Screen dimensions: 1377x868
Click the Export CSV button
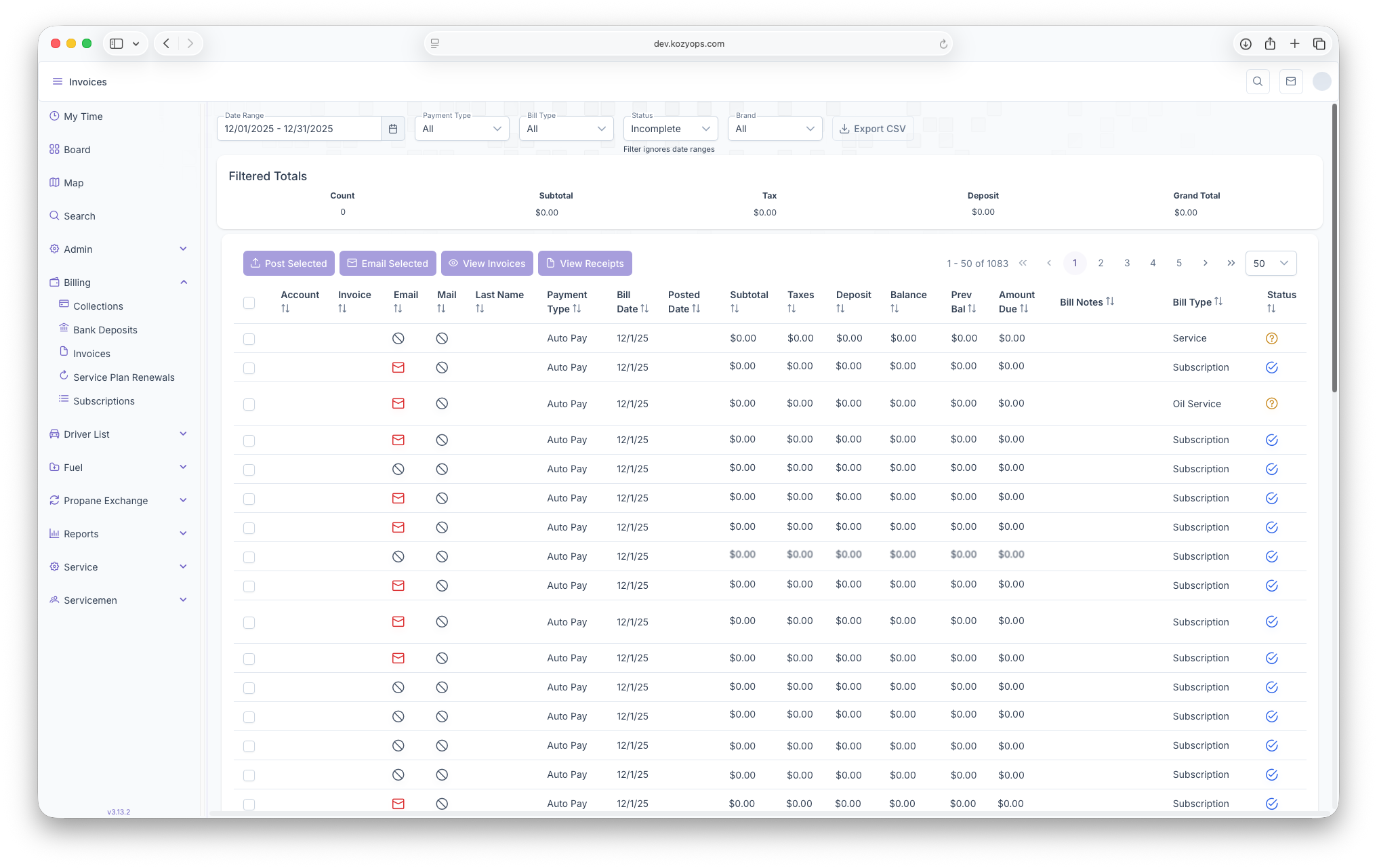pyautogui.click(x=873, y=129)
